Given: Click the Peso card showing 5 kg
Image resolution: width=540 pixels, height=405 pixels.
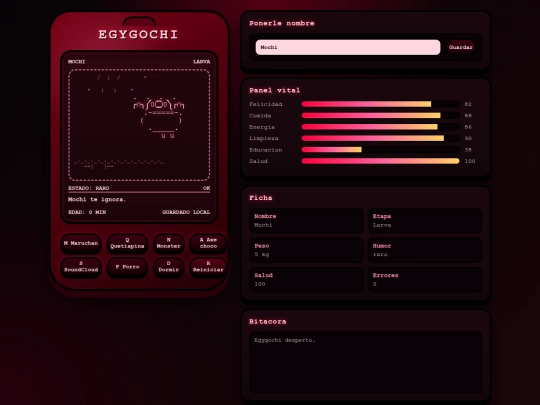Looking at the screenshot, I should click(x=306, y=250).
